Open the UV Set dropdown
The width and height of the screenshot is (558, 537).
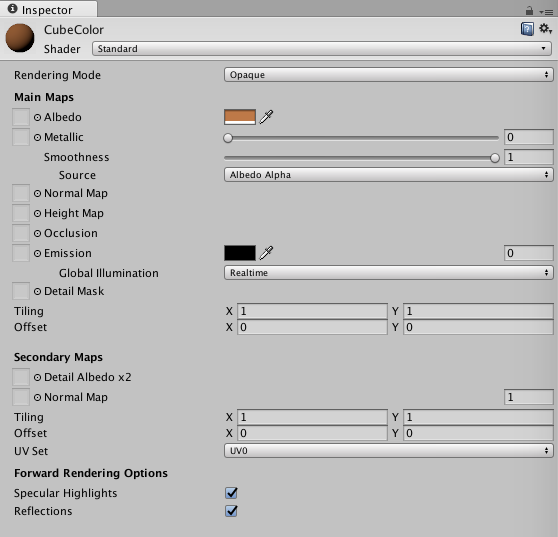(389, 451)
